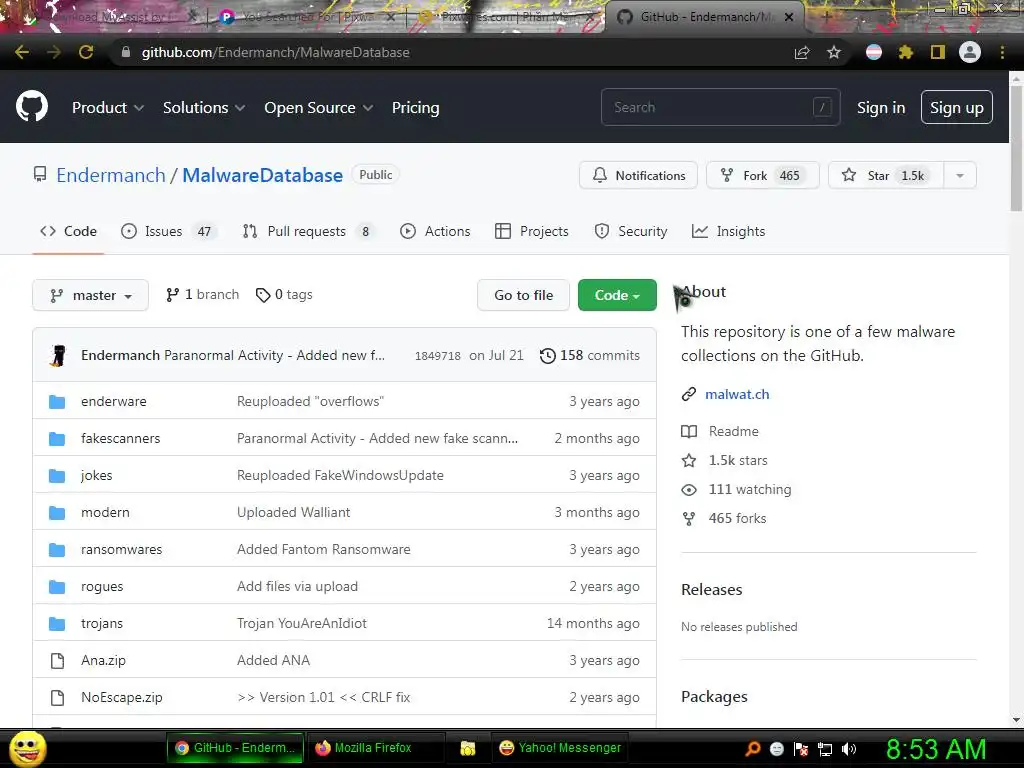This screenshot has height=768, width=1024.
Task: Open the 1 branch link
Action: coord(202,295)
